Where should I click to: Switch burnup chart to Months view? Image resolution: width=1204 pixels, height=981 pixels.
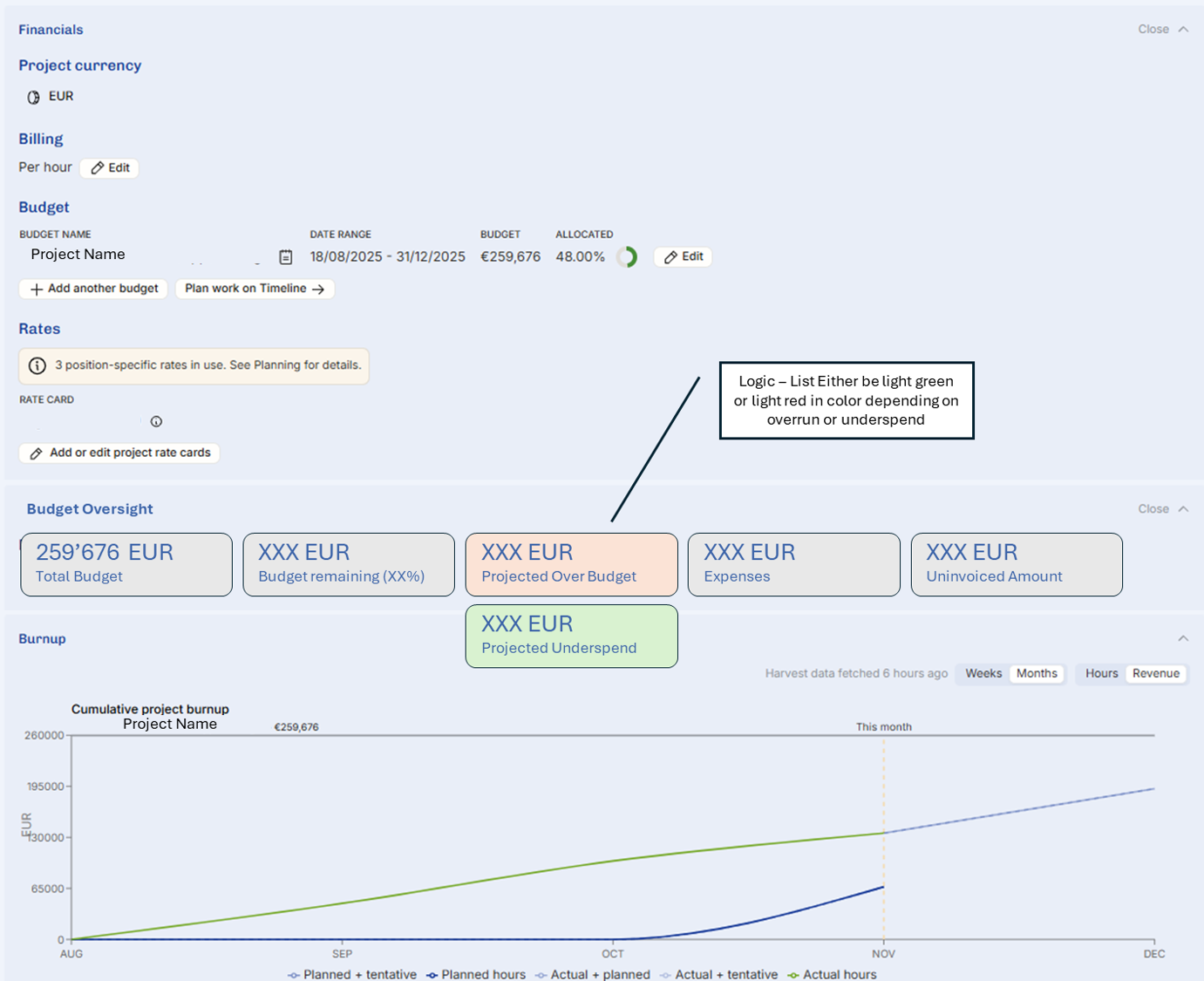(x=1036, y=674)
